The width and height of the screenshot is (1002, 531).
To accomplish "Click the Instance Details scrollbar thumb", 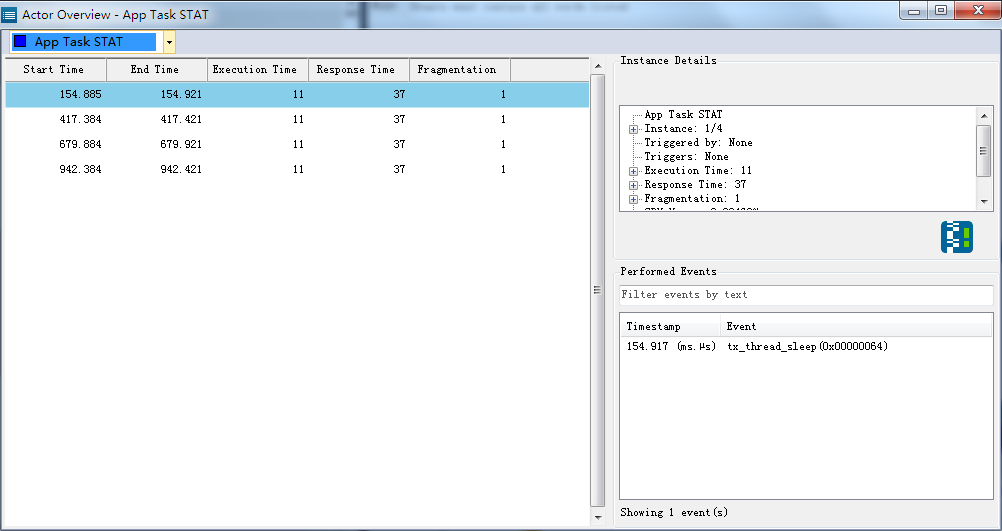I will pyautogui.click(x=984, y=151).
